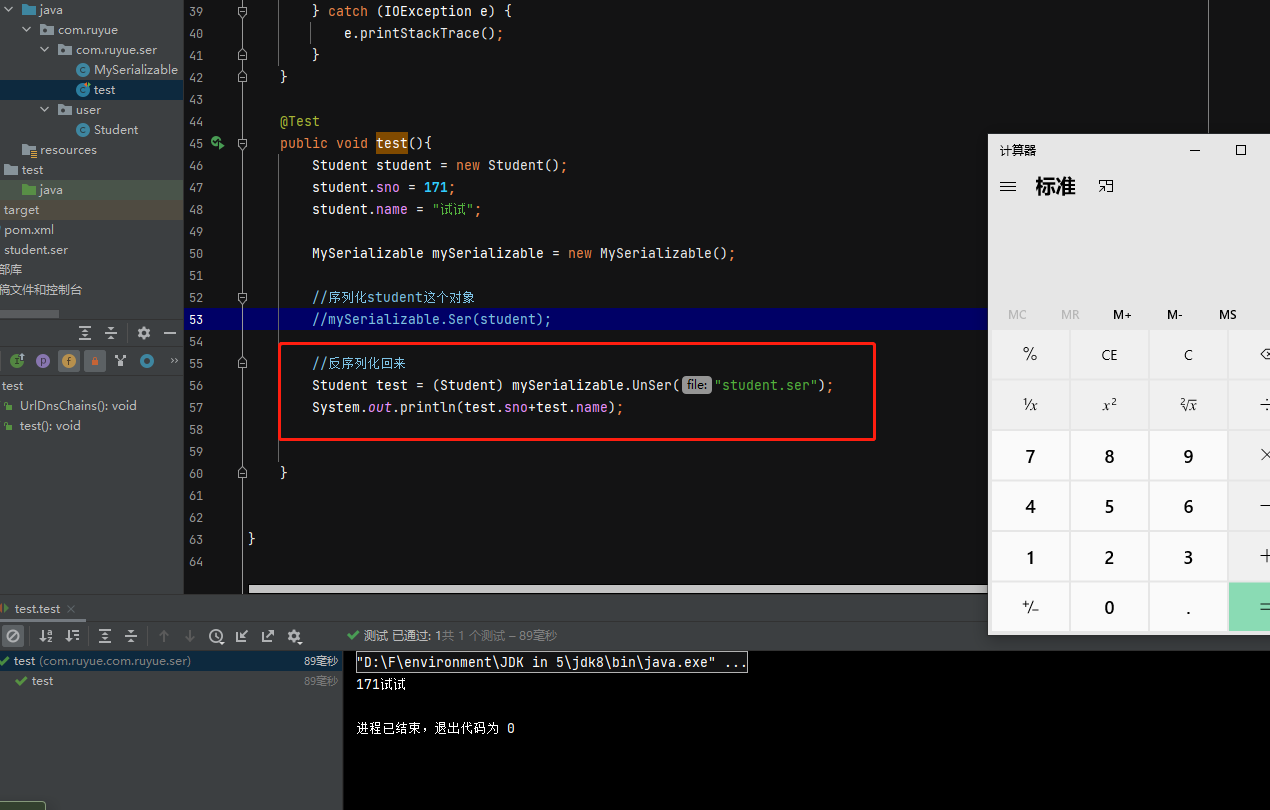Click the rerun failed tests history clock icon
The height and width of the screenshot is (810, 1270).
point(216,636)
